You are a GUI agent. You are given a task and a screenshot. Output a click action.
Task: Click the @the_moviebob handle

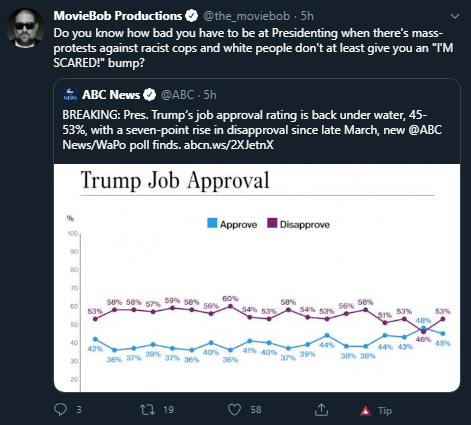click(x=246, y=16)
